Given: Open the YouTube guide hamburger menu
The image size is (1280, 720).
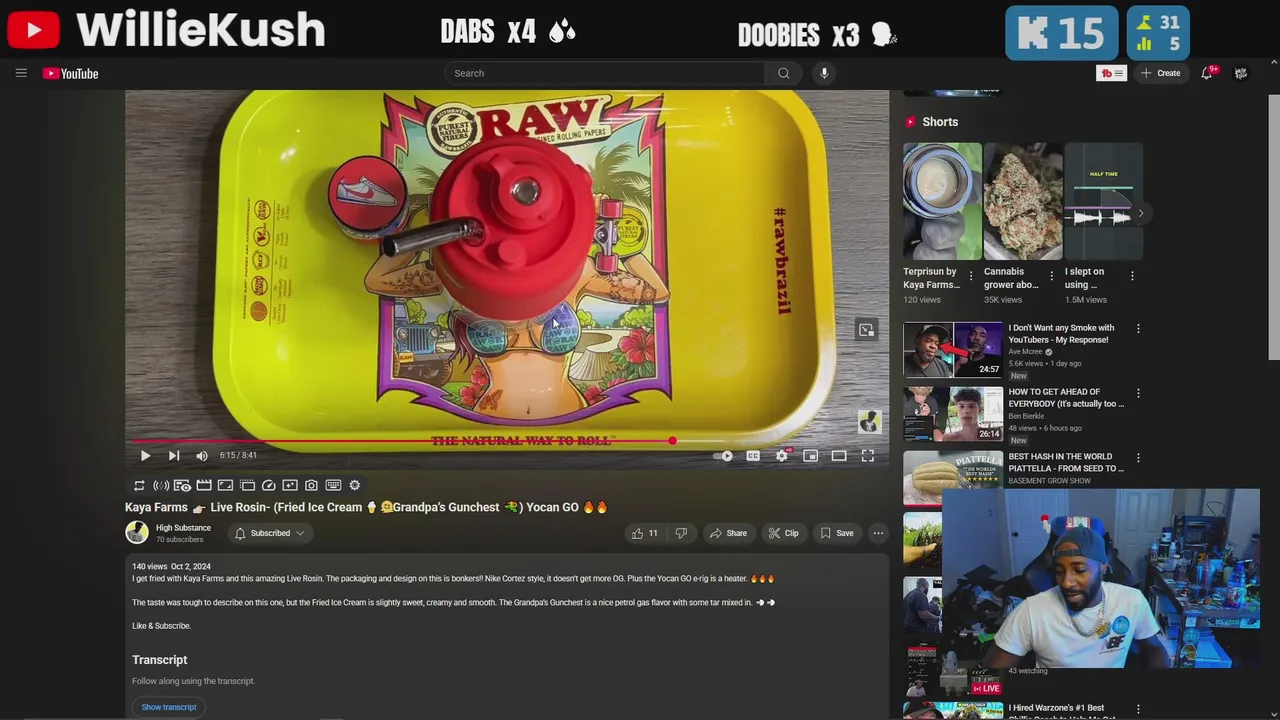Looking at the screenshot, I should (x=21, y=73).
